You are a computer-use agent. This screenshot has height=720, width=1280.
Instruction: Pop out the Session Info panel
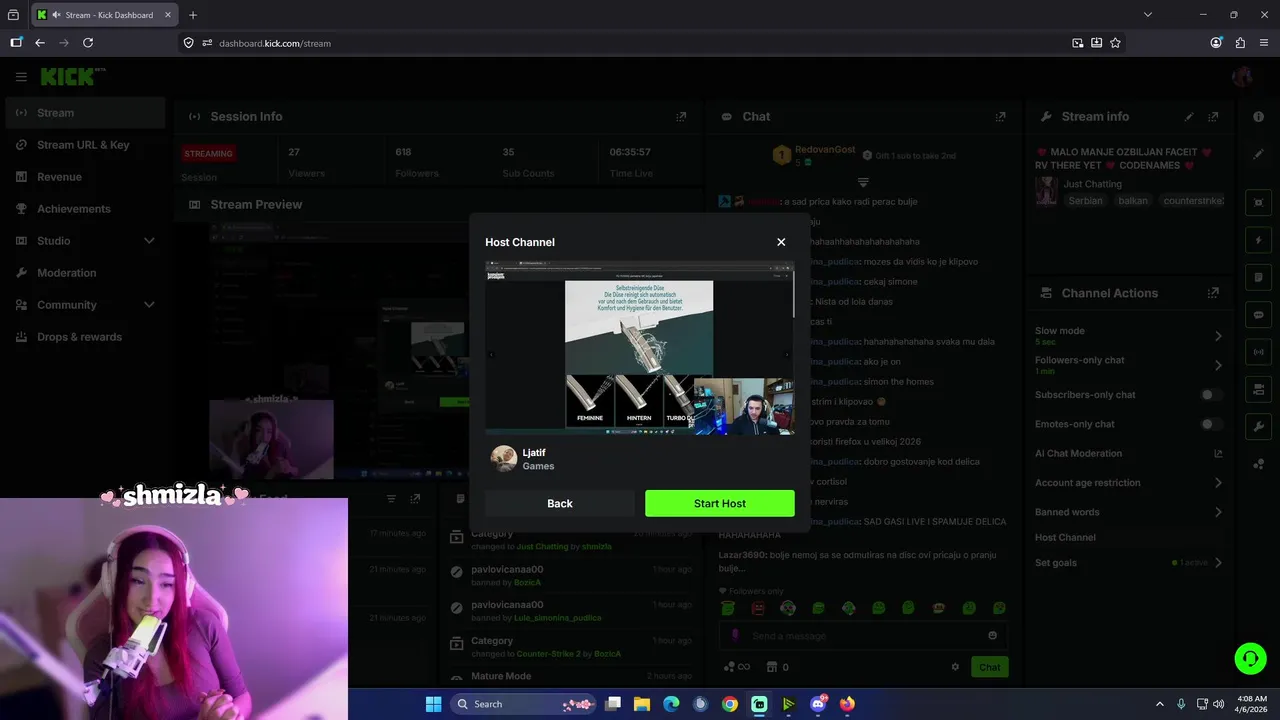click(681, 116)
